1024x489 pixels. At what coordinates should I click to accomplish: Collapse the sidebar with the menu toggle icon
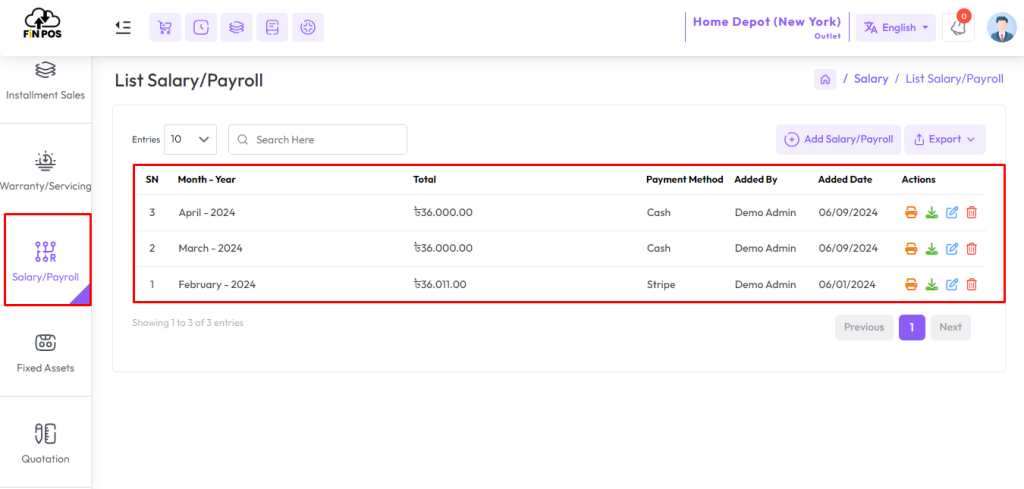click(123, 27)
